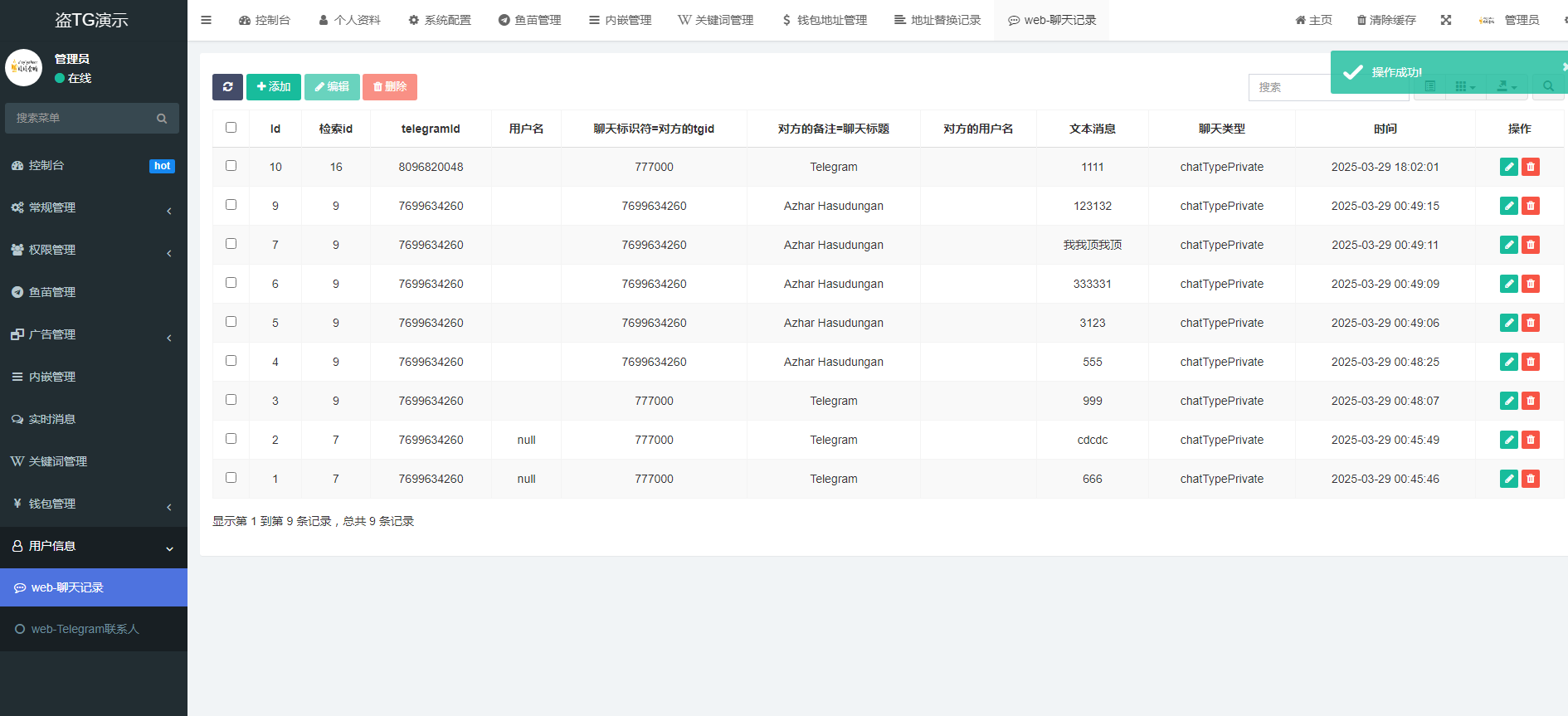Click the search magnifier icon in sidebar
1568x716 pixels.
tap(162, 119)
